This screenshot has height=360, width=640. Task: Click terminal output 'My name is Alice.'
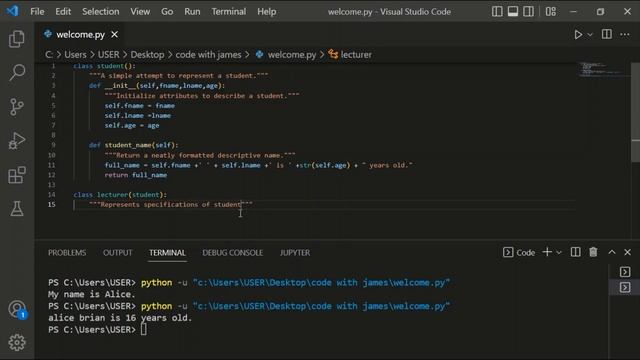coord(91,294)
